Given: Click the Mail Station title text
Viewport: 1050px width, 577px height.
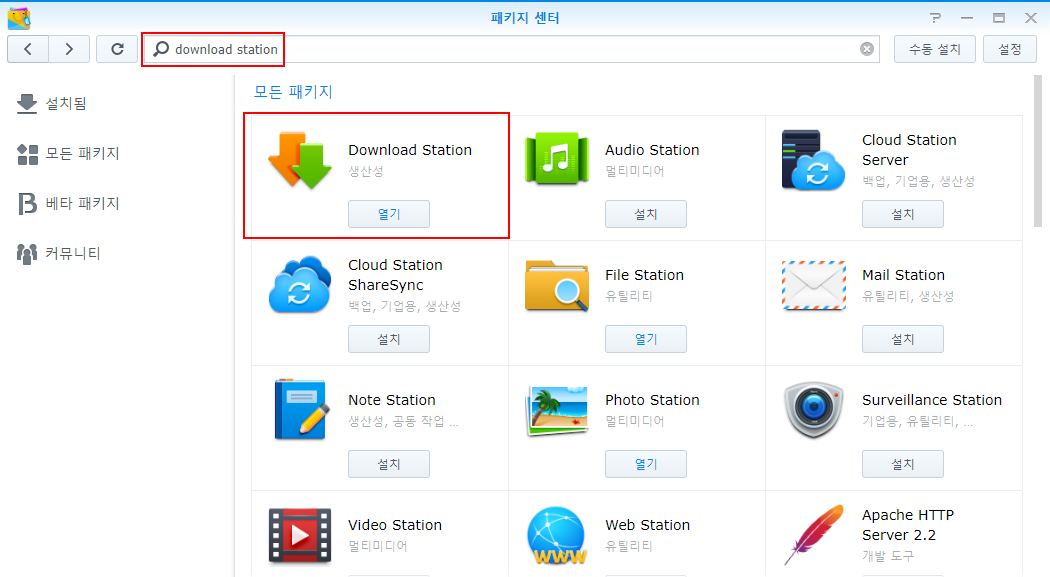Looking at the screenshot, I should point(903,275).
